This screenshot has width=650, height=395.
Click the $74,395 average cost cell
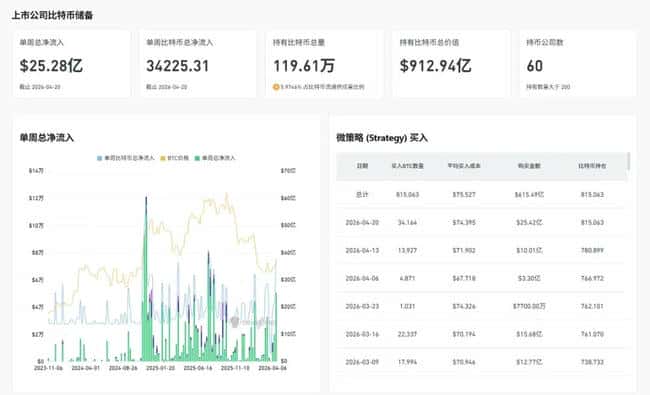[x=464, y=223]
